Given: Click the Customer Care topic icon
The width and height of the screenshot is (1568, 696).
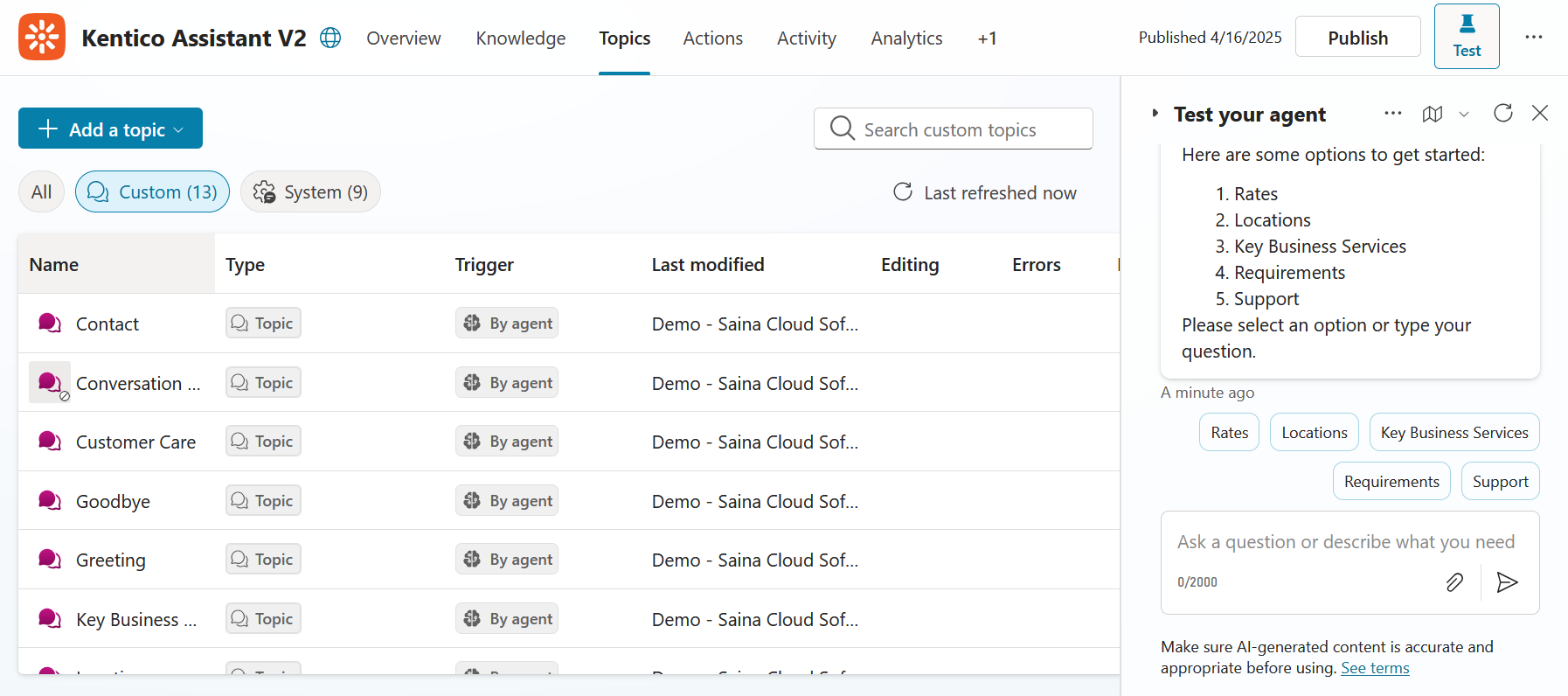Looking at the screenshot, I should 50,441.
